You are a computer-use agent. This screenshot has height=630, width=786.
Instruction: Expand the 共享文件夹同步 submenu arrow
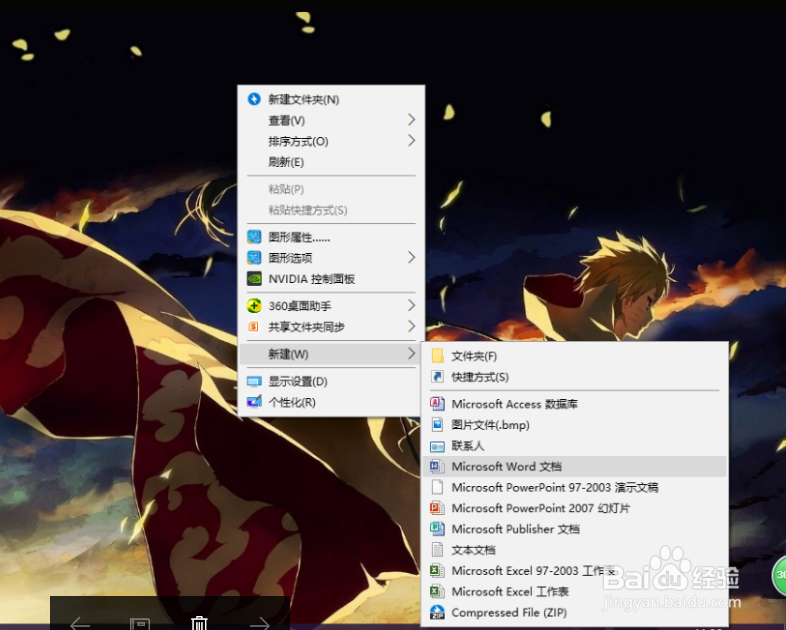(412, 327)
